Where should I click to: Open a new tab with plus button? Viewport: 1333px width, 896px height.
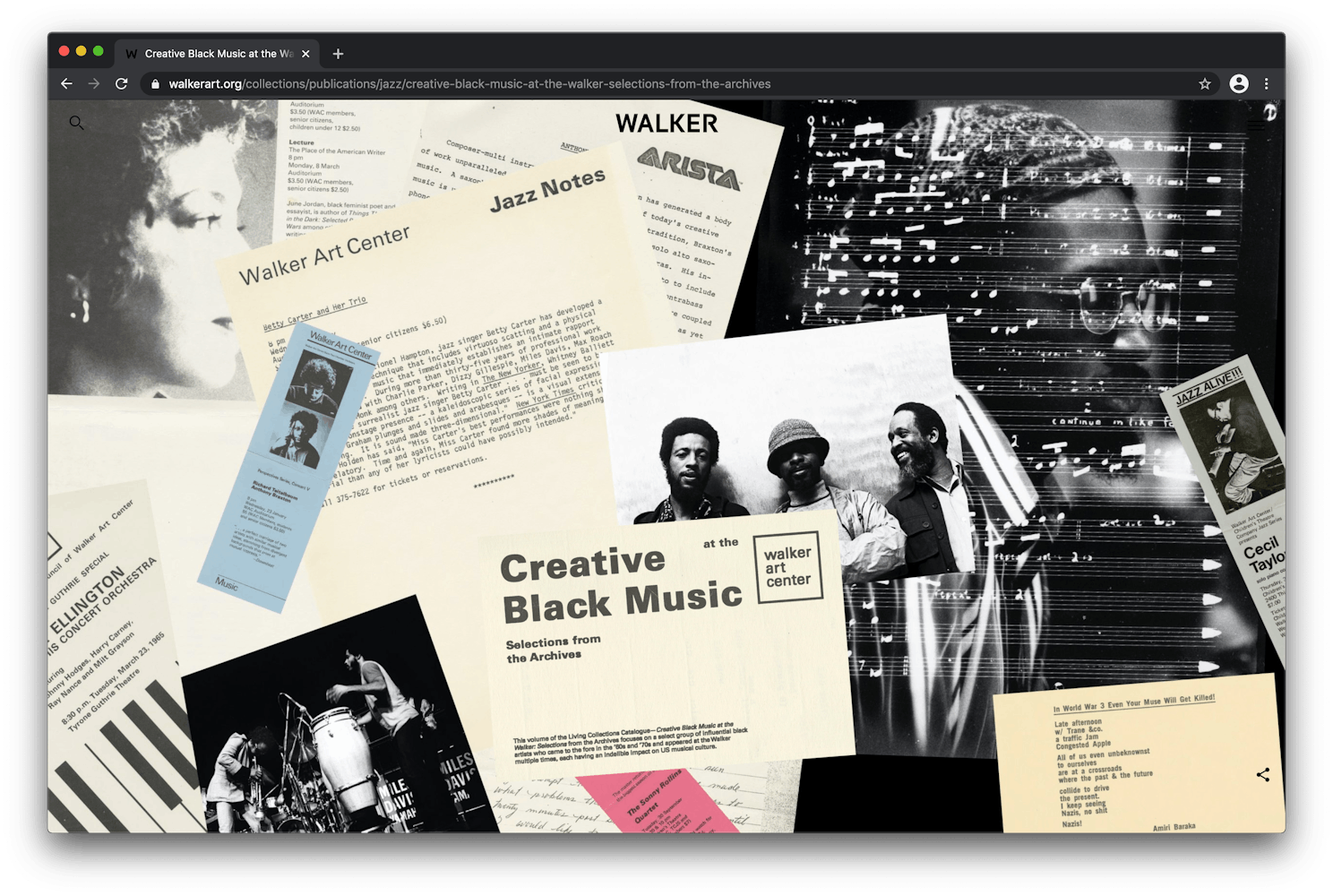coord(338,54)
